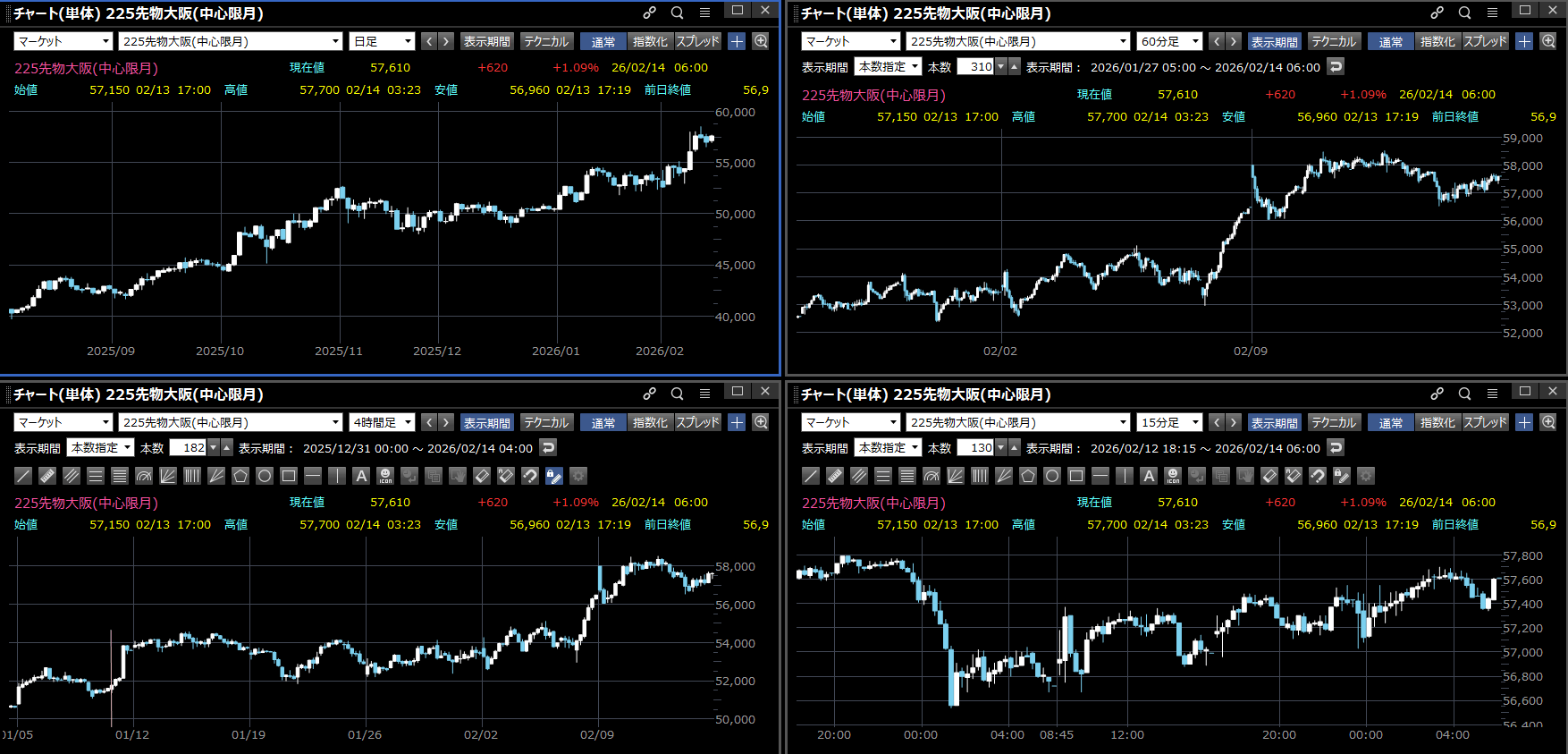Open the hamburger menu in bottom-left chart title bar
This screenshot has height=754, width=1568.
point(704,394)
